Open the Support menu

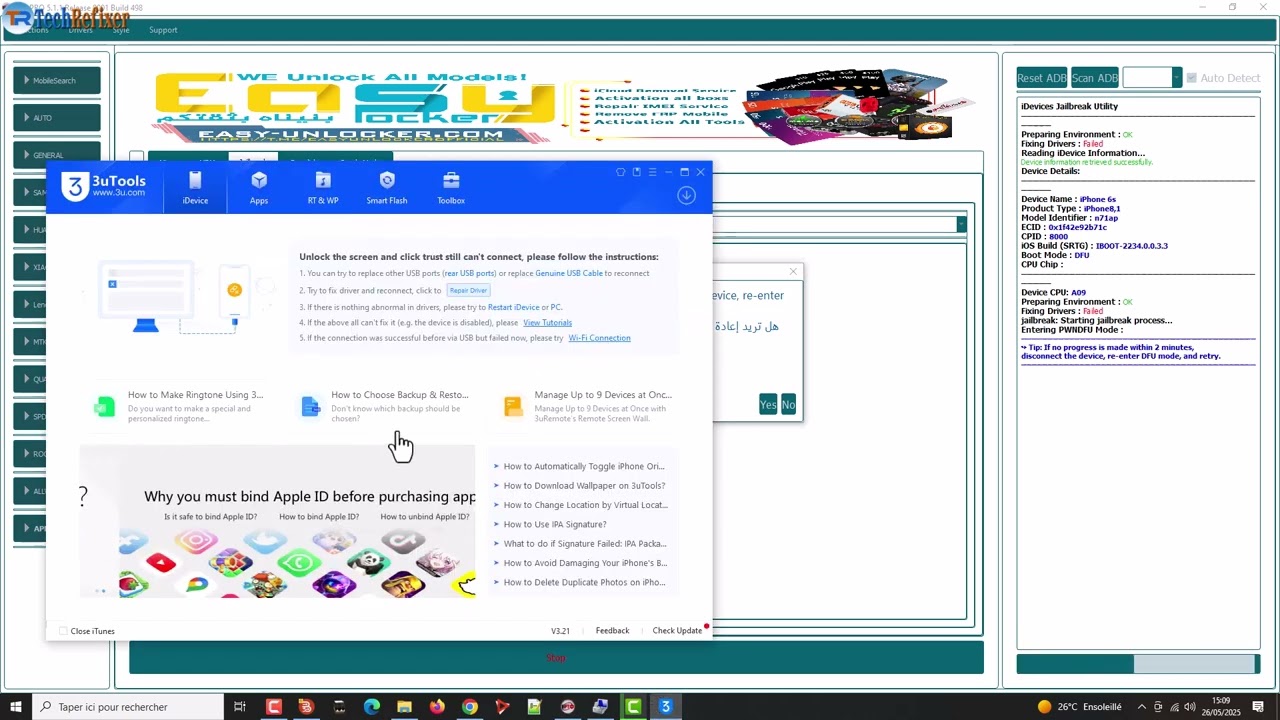tap(163, 30)
